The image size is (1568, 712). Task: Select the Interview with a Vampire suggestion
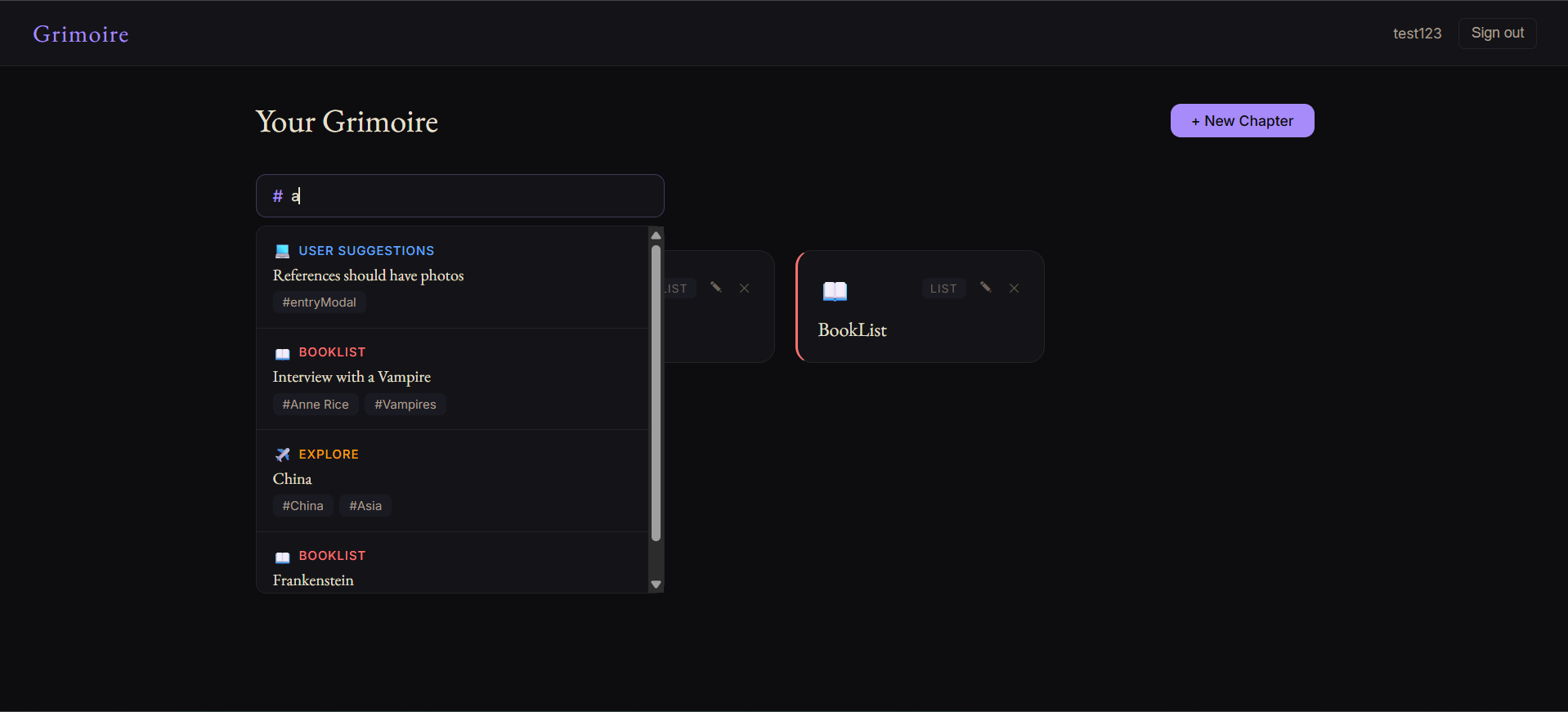coord(352,377)
